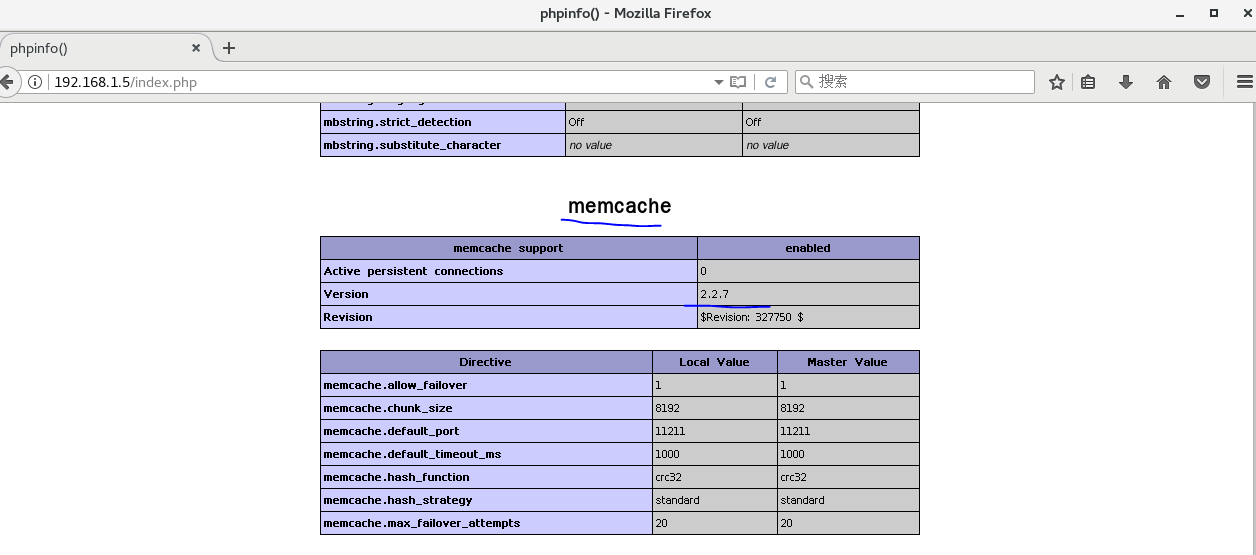Select the $Revision: 327750 $ value
The height and width of the screenshot is (555, 1256).
pos(752,317)
